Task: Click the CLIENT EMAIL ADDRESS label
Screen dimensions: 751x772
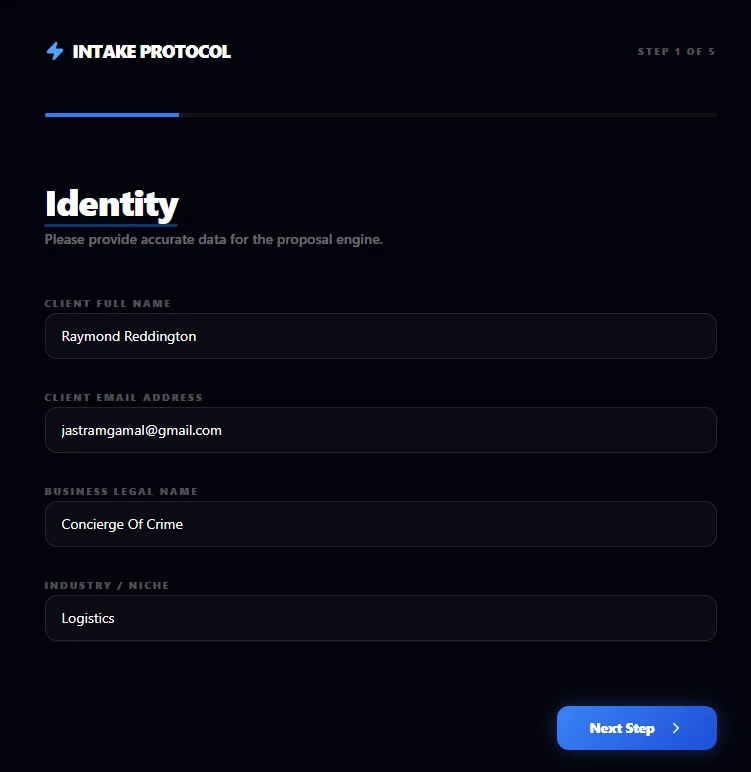Action: click(124, 397)
